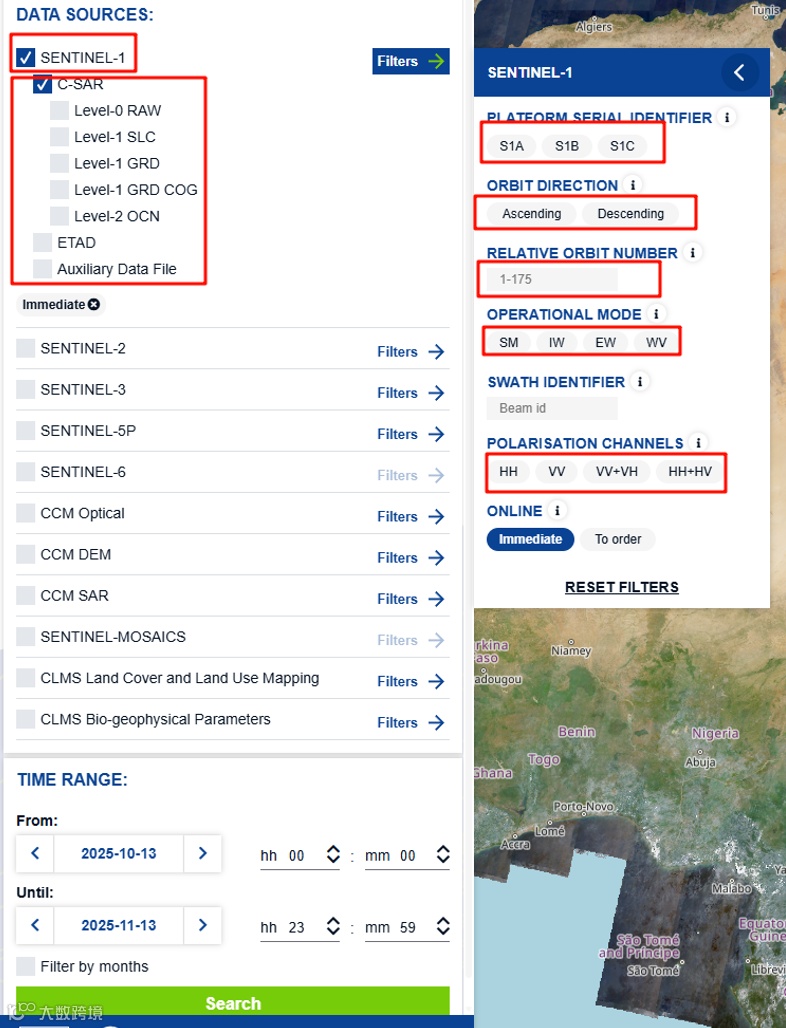The image size is (786, 1028).
Task: Adjust the From hour stepper arrows
Action: (333, 854)
